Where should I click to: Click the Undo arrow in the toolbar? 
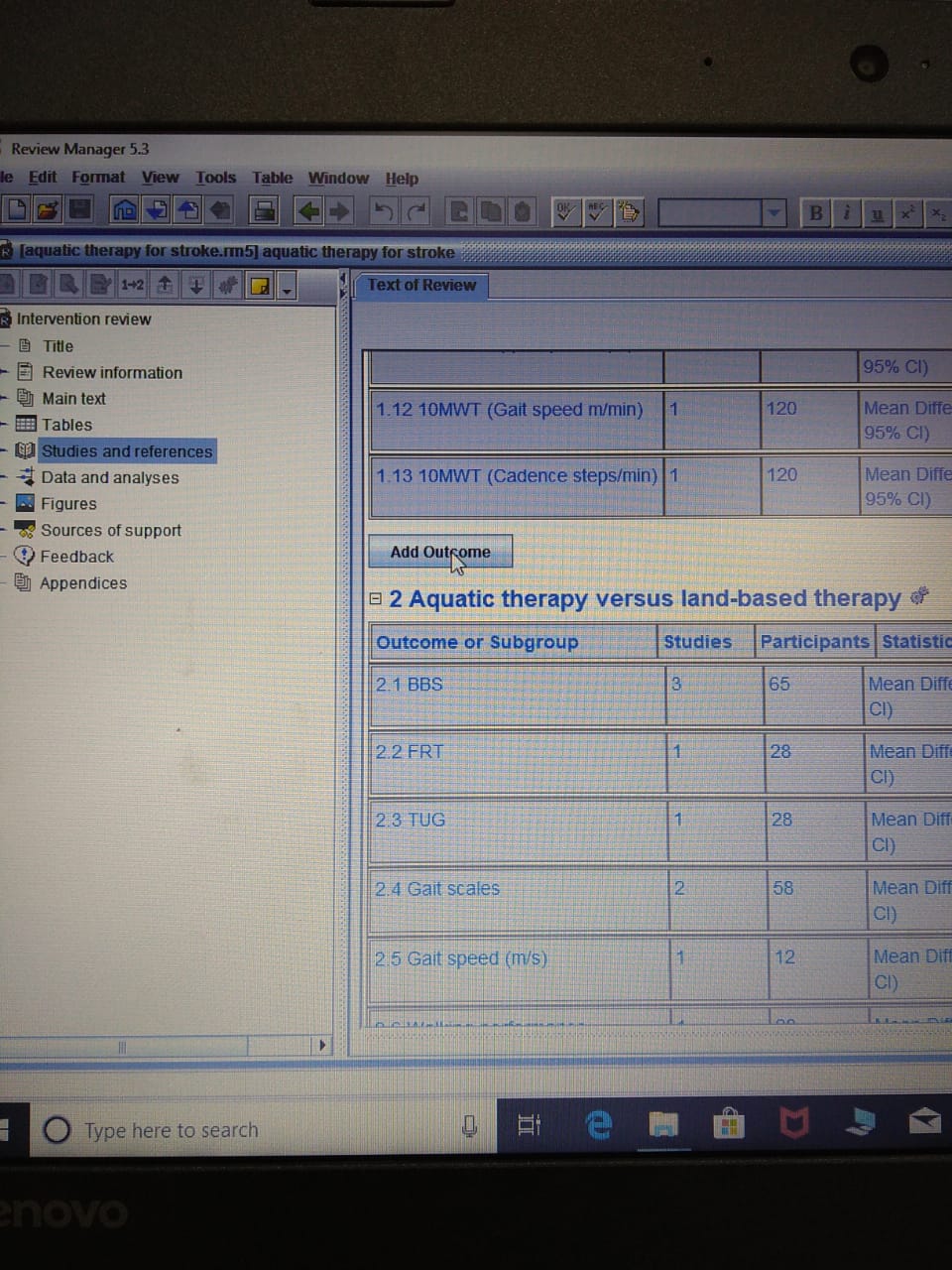[x=383, y=211]
